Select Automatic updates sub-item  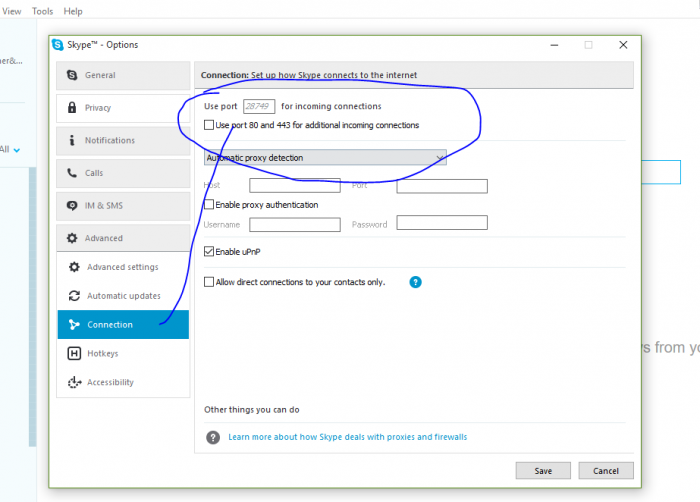123,296
